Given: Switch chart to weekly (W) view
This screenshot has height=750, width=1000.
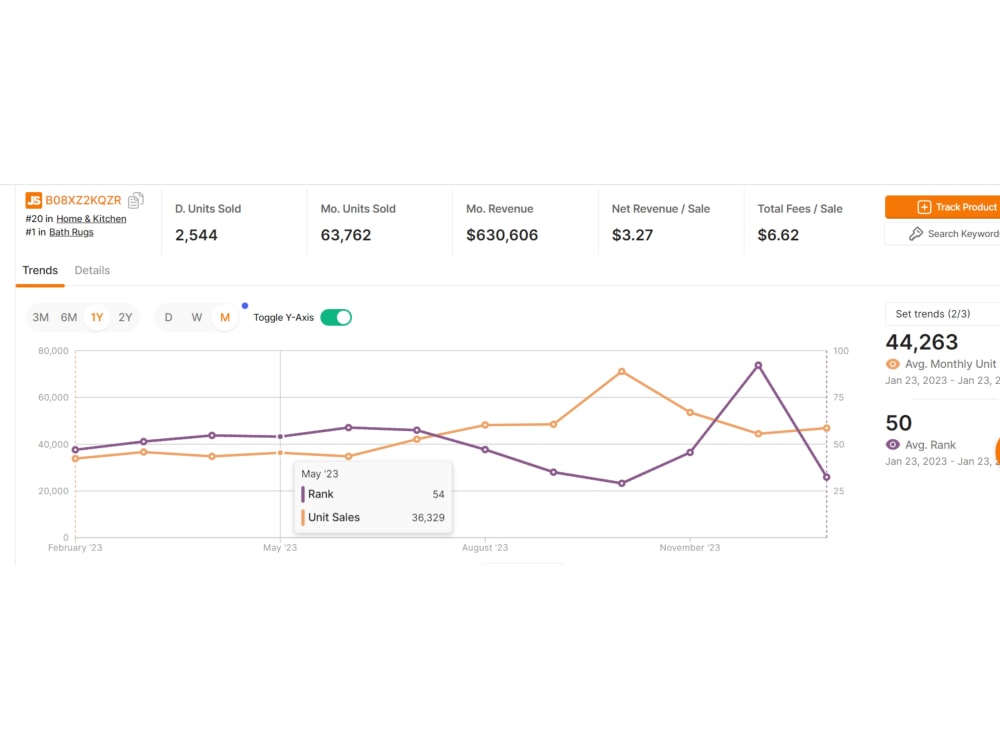Looking at the screenshot, I should point(196,318).
